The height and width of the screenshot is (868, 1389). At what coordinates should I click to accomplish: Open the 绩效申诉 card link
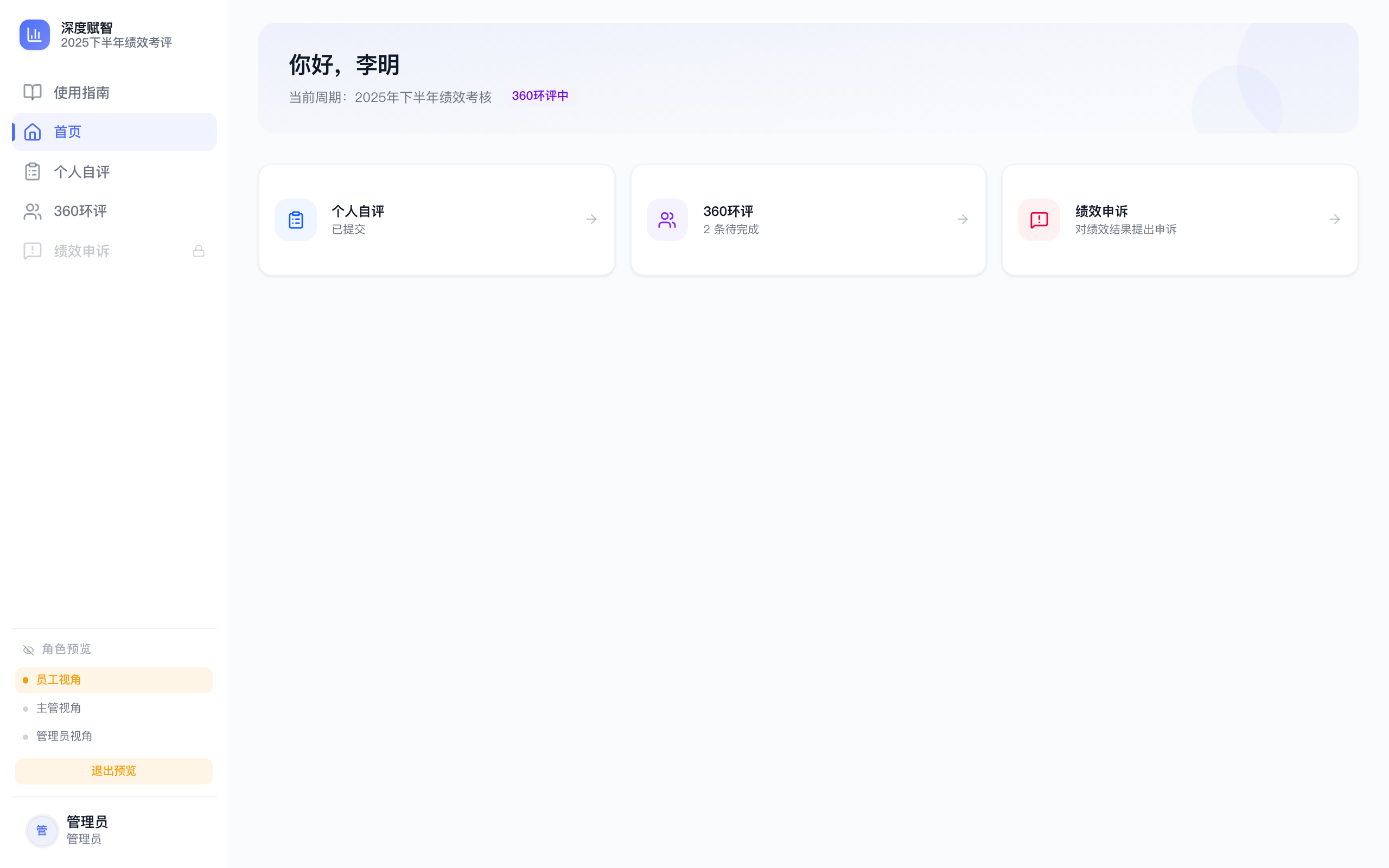pos(1180,219)
